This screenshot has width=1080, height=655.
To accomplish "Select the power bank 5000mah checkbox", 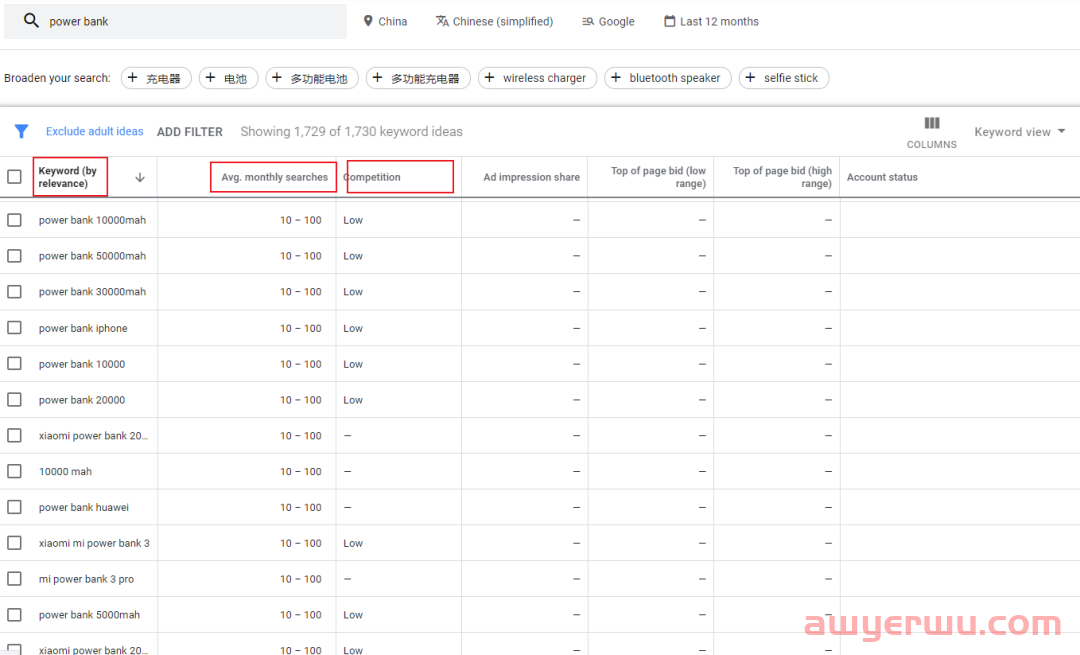I will (x=14, y=614).
